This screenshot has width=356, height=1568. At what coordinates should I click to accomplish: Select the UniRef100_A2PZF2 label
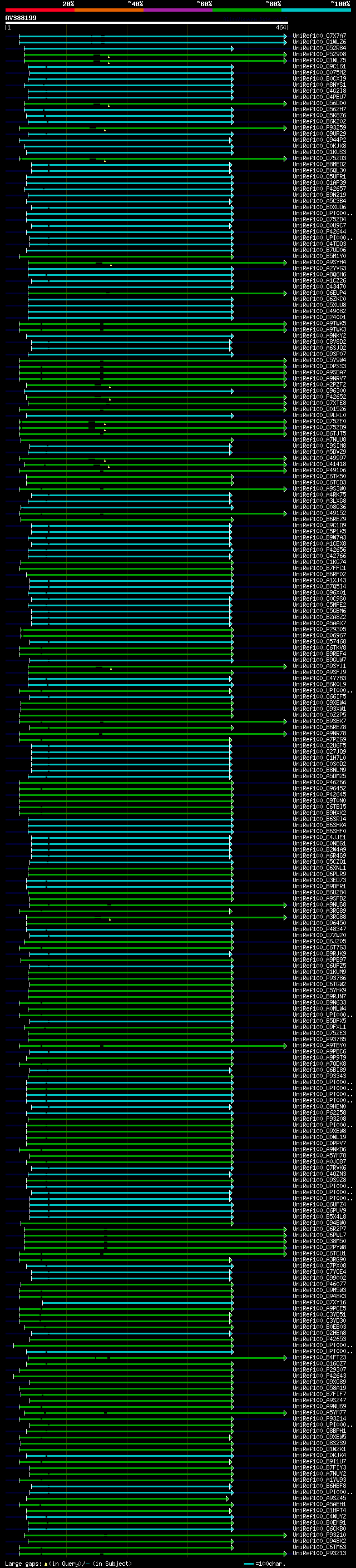(319, 385)
